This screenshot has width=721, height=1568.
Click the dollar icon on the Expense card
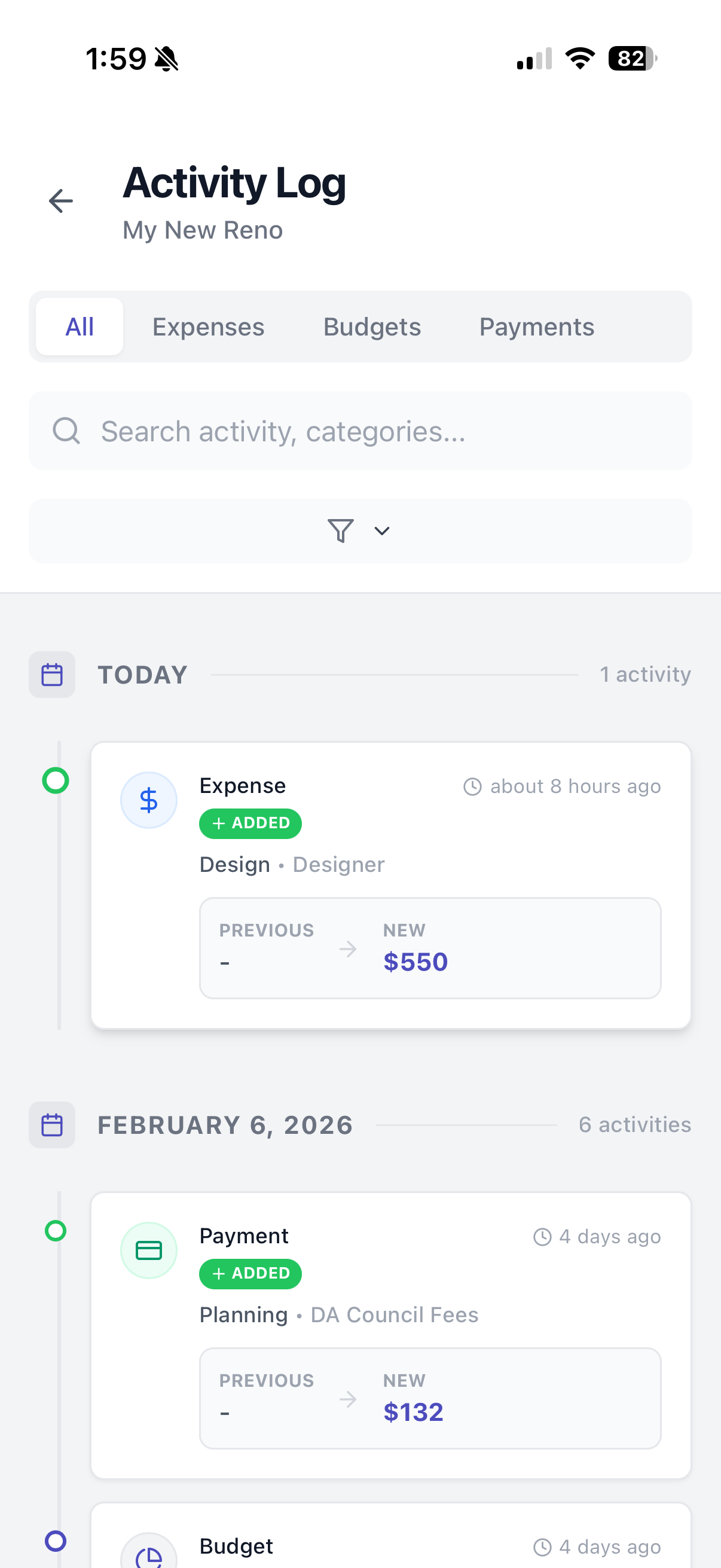tap(148, 799)
